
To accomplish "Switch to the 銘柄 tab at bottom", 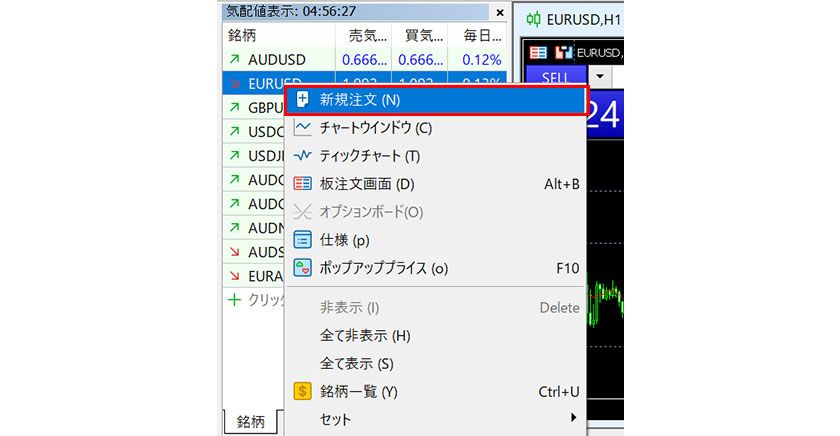I will click(x=250, y=422).
